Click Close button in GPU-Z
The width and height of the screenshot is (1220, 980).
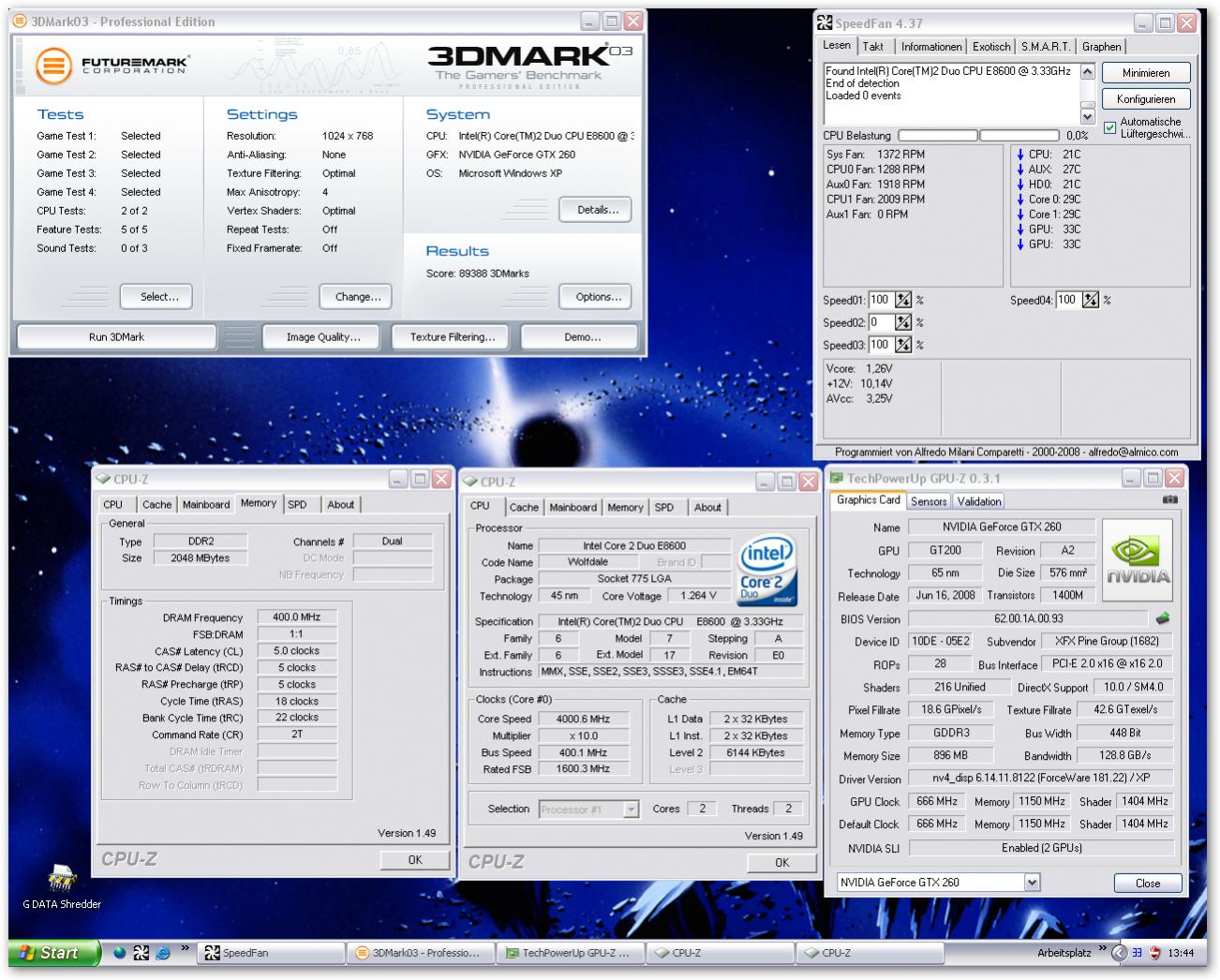pos(1147,883)
